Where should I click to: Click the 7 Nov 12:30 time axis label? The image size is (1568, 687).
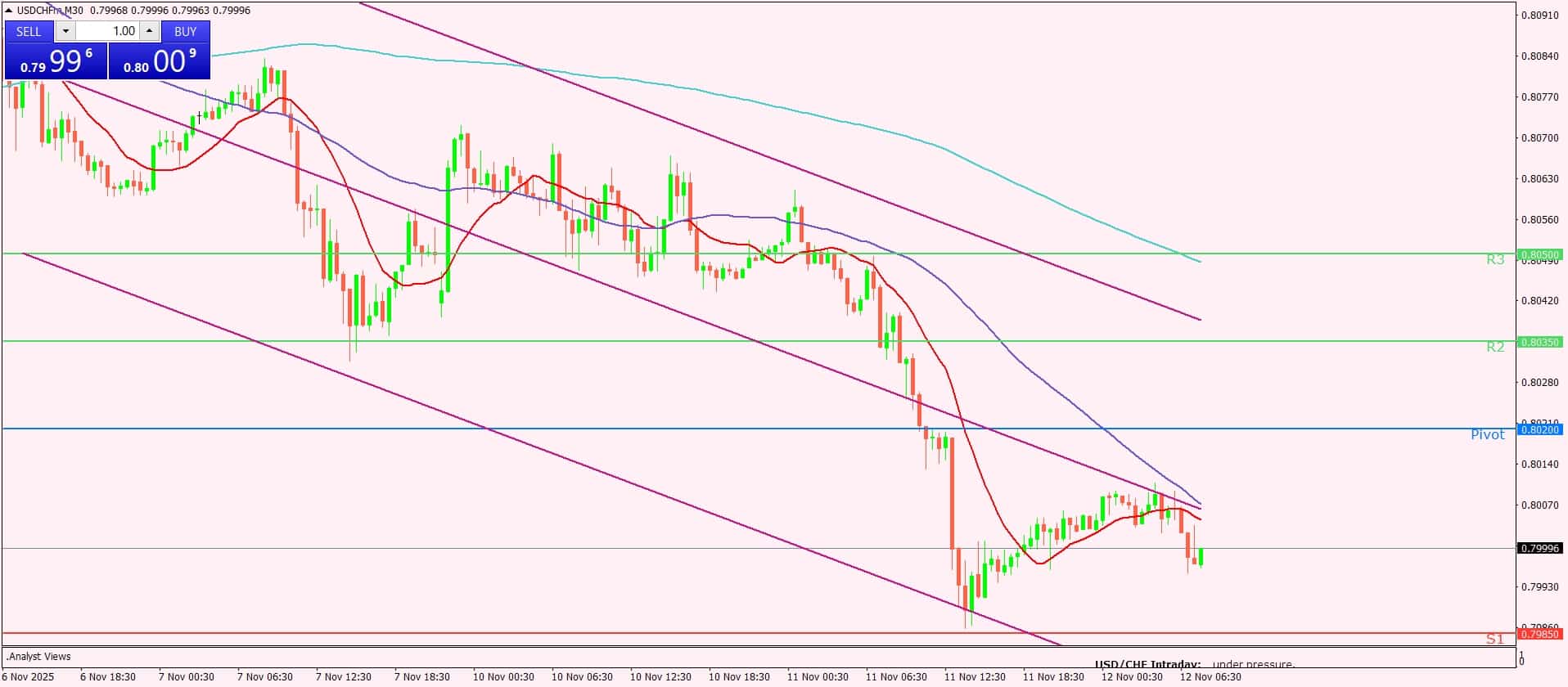[344, 677]
